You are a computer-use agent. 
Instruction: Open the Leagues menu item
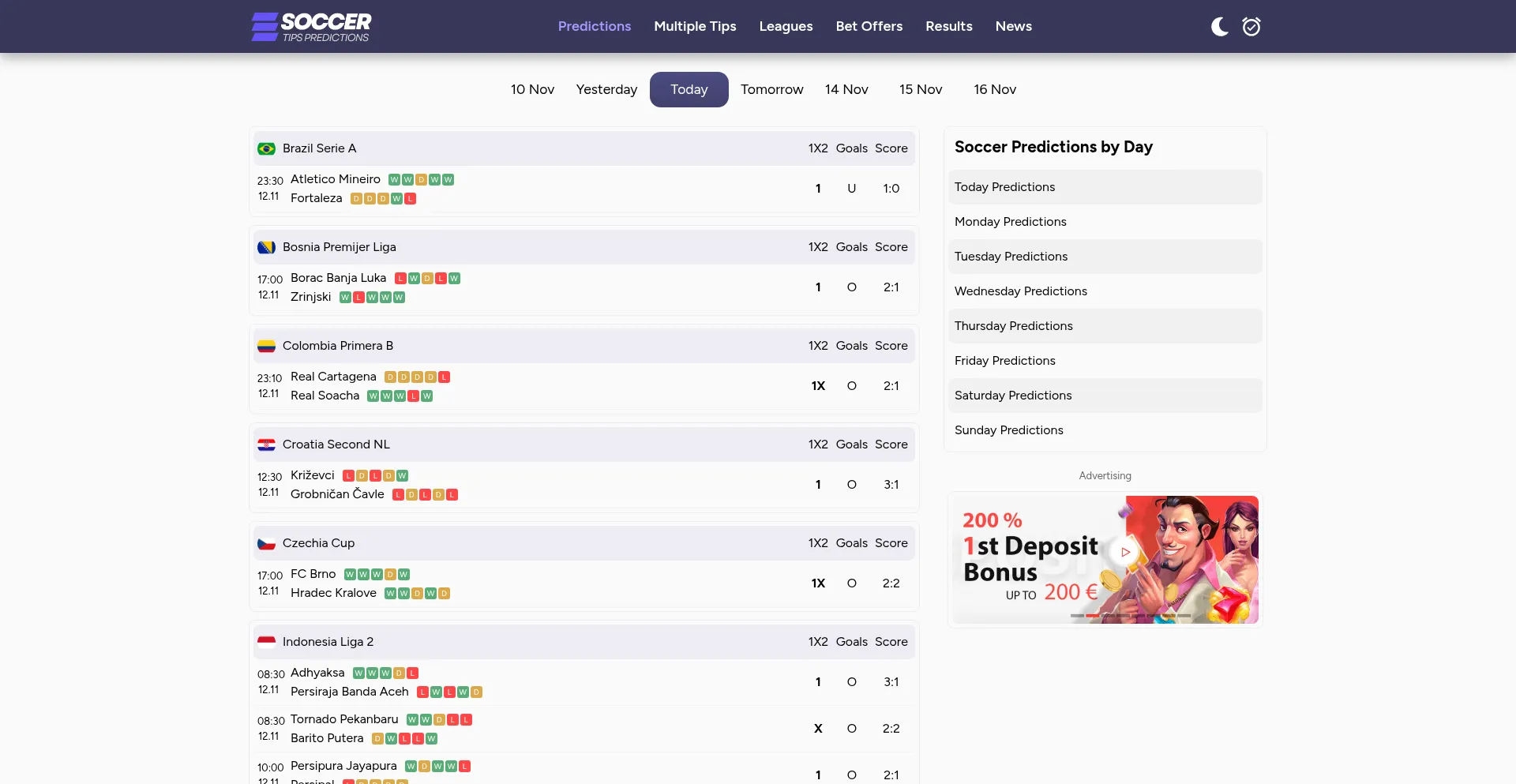pos(786,26)
